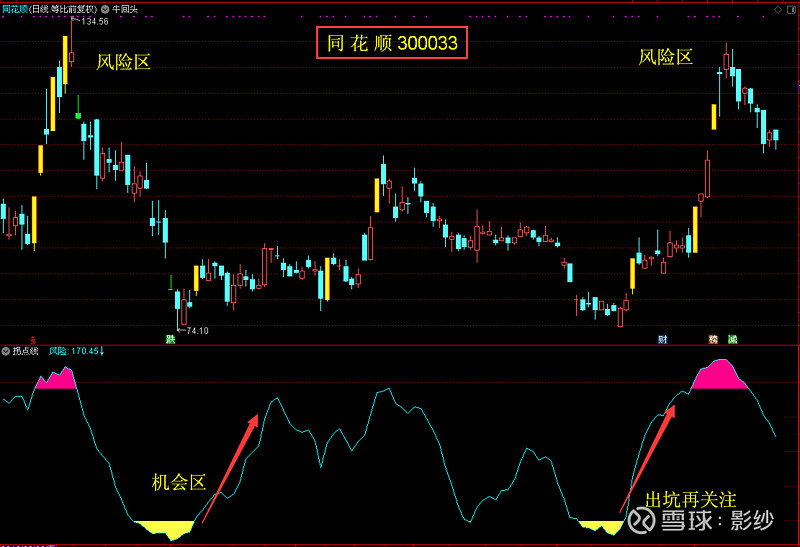Open the green 减 holdings reduction marker

click(733, 339)
